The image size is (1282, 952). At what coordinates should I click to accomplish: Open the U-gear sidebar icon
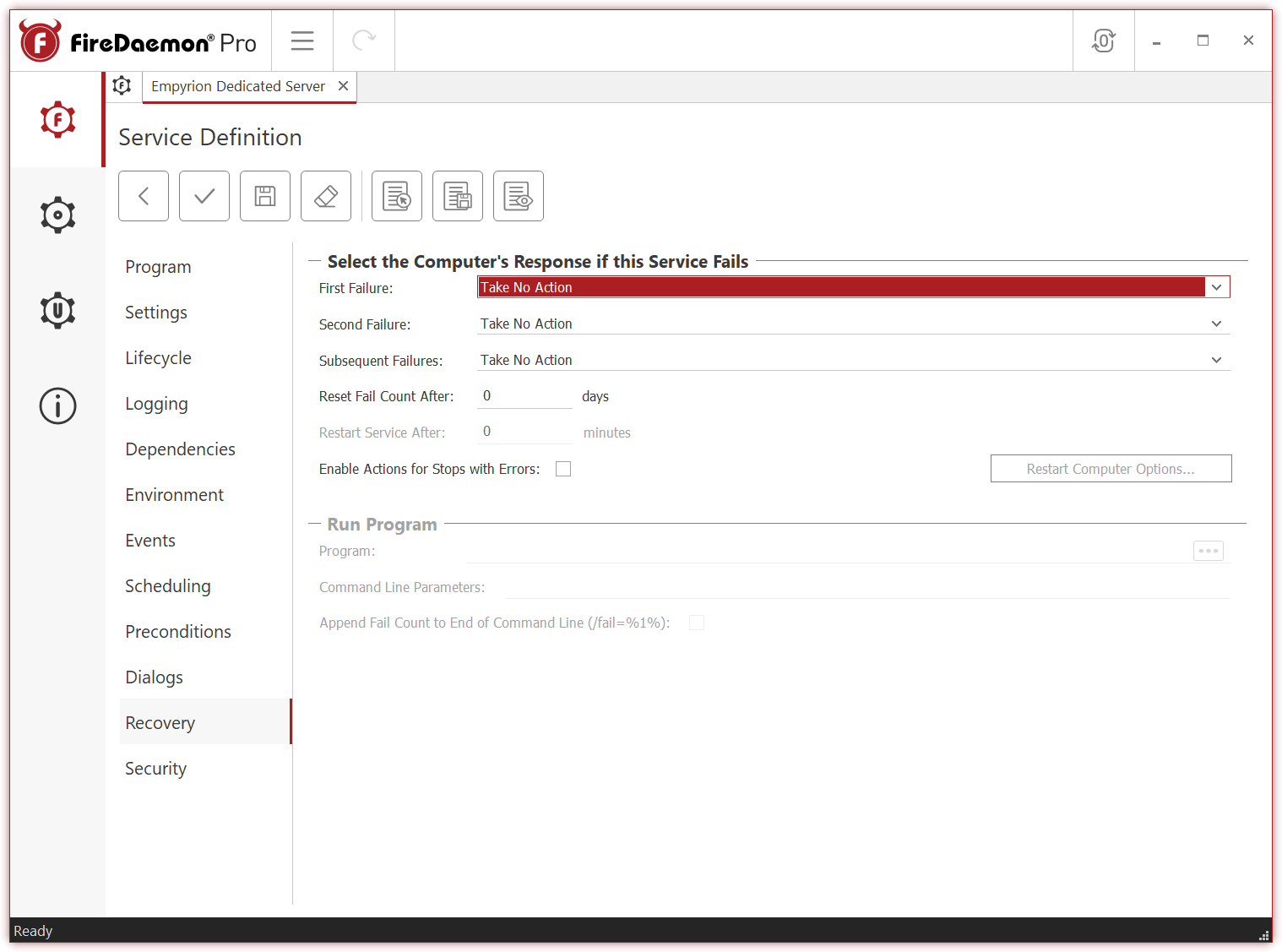(57, 310)
